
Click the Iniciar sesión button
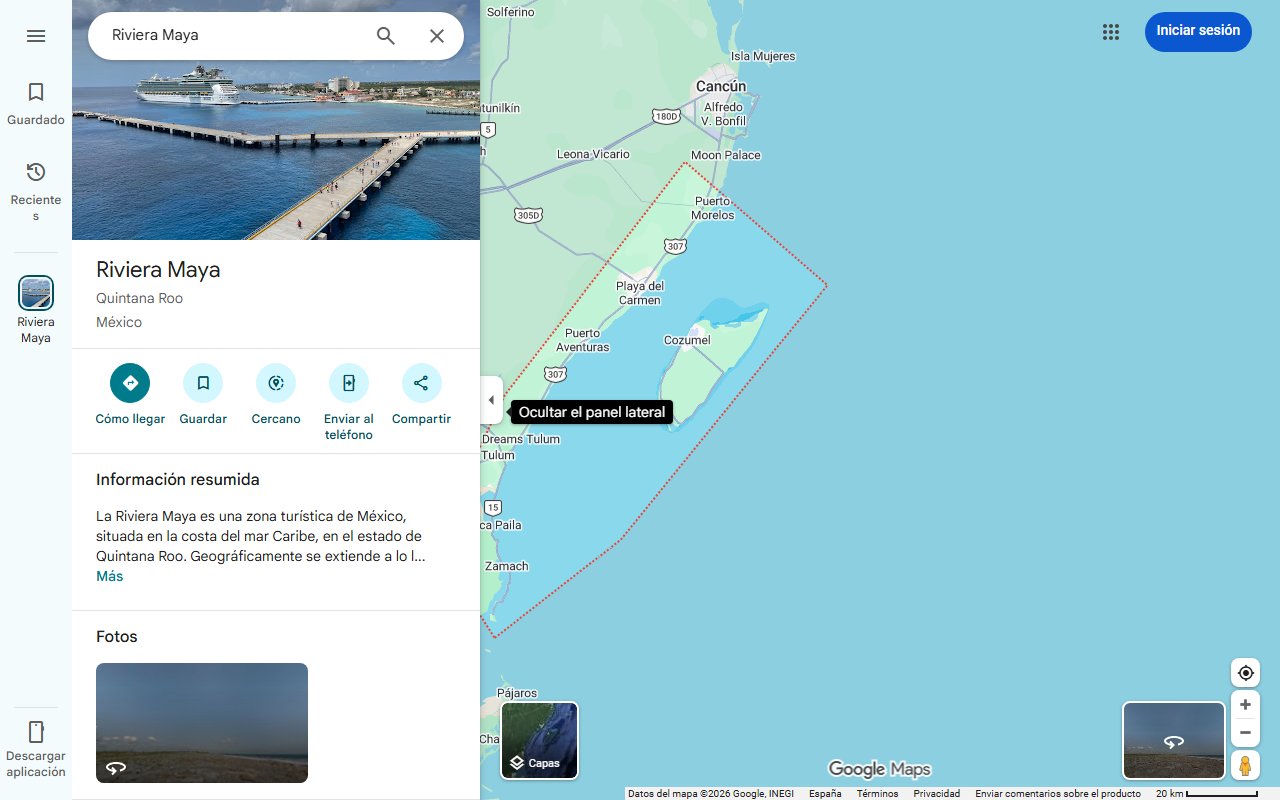[x=1197, y=31]
